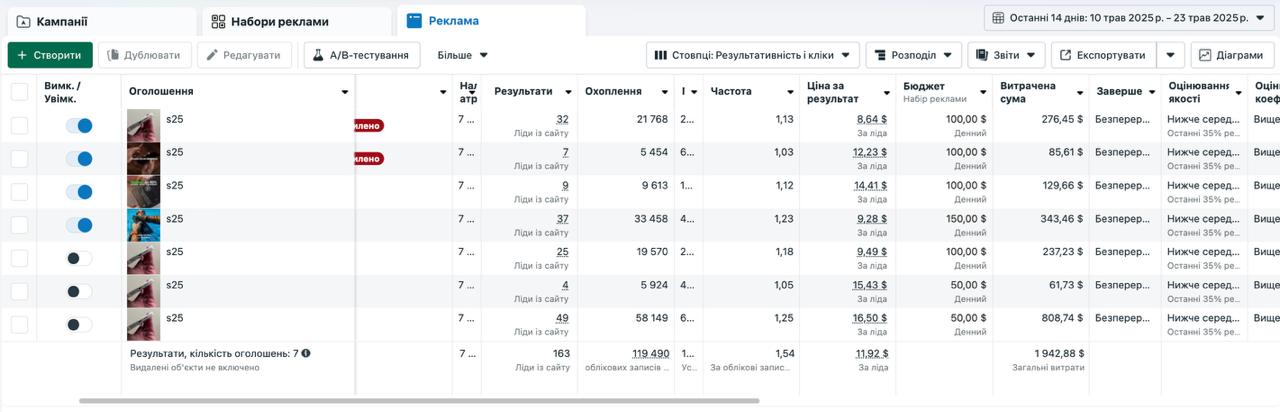Open Діаграми charts view
Image resolution: width=1280 pixels, height=412 pixels.
coord(1232,55)
